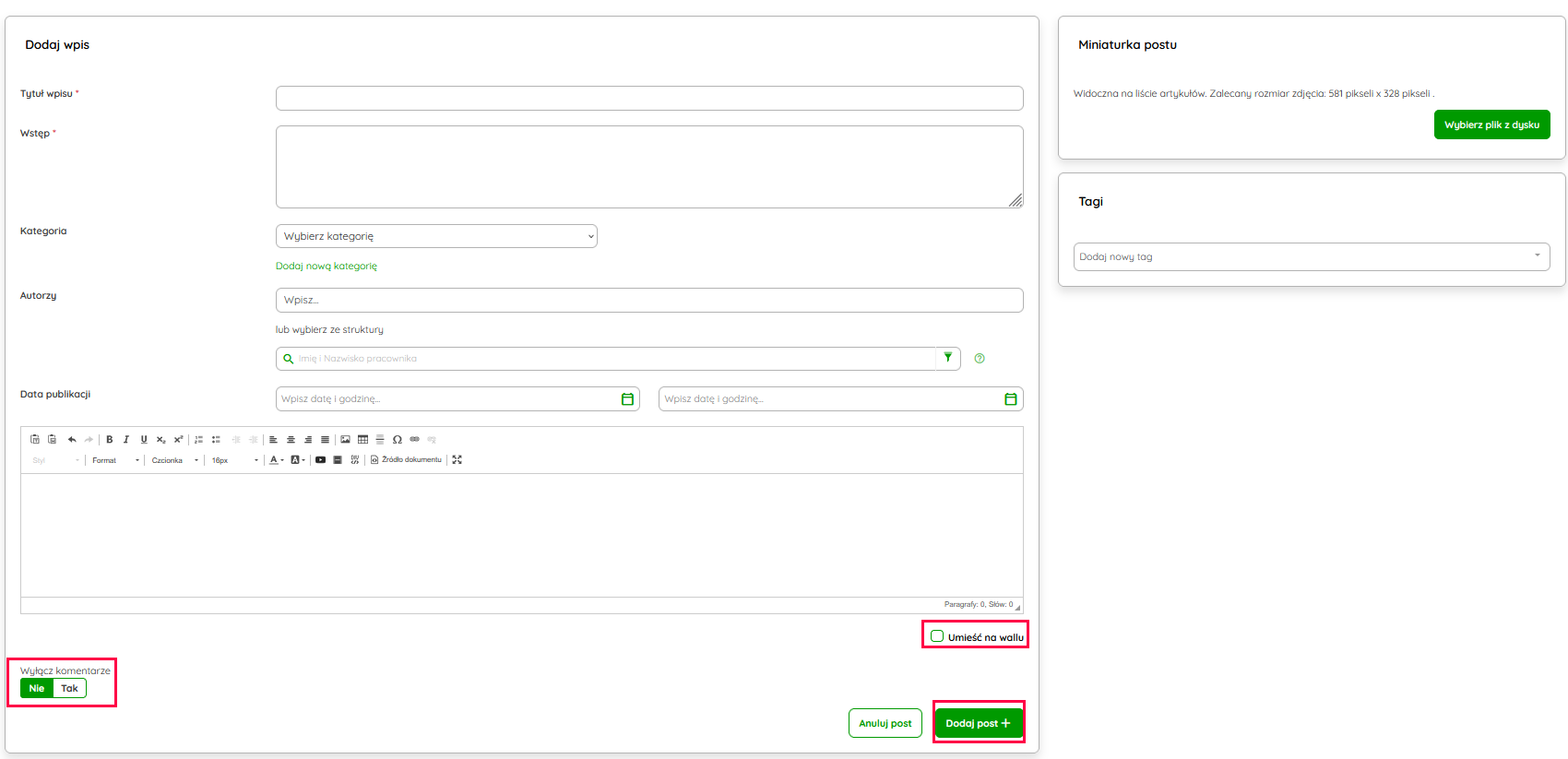1568x759 pixels.
Task: Embed a YouTube video via toolbar
Action: pyautogui.click(x=320, y=460)
